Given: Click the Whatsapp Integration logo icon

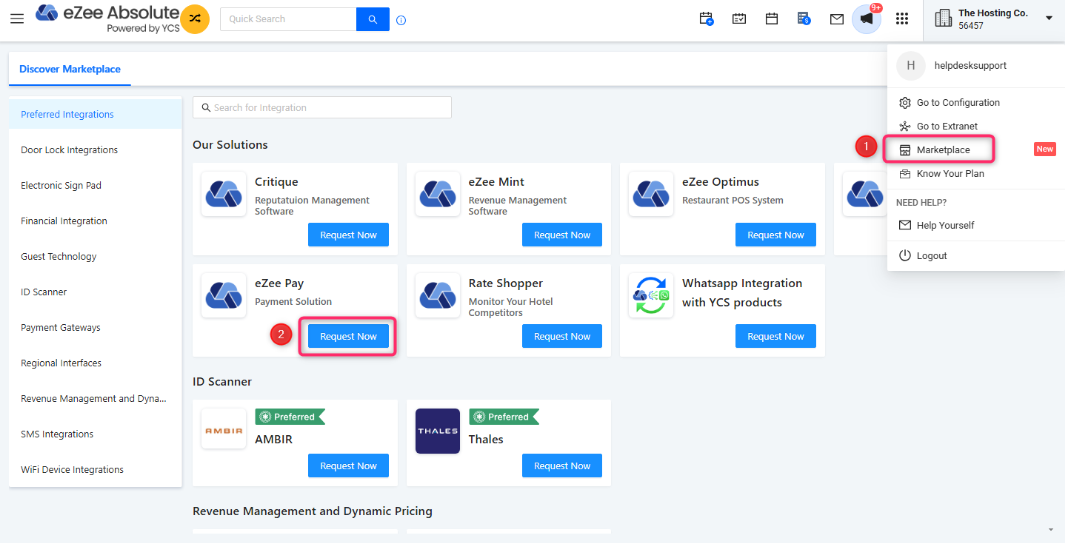Looking at the screenshot, I should pos(651,295).
